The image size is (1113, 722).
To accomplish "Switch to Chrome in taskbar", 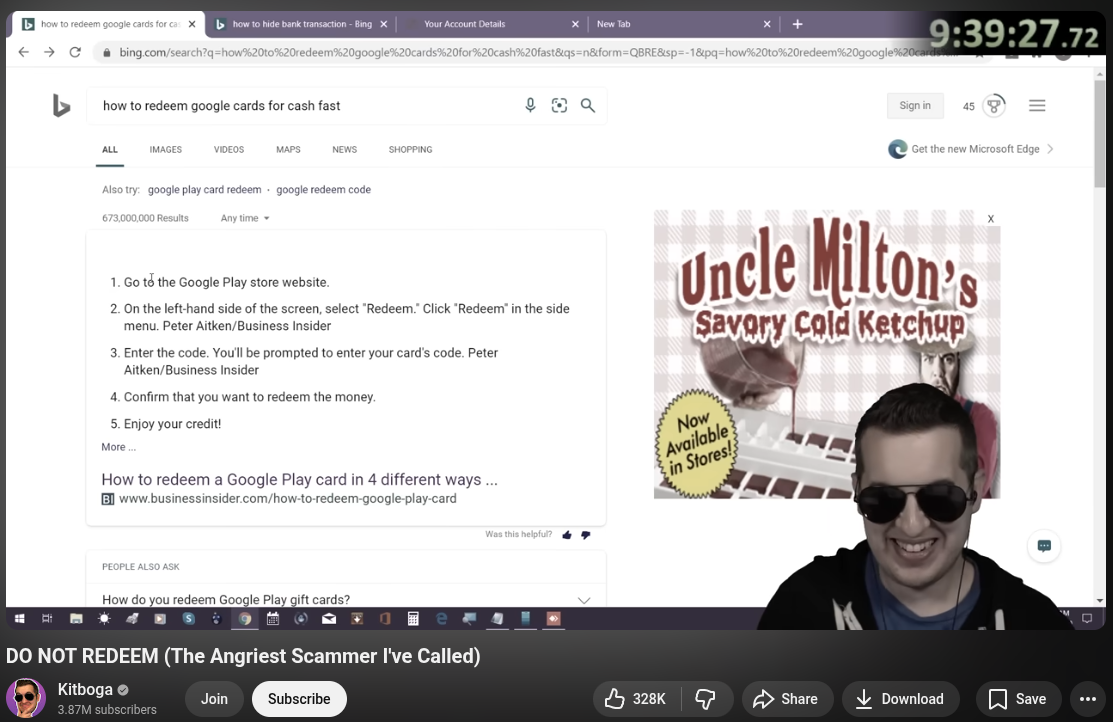I will pyautogui.click(x=245, y=619).
